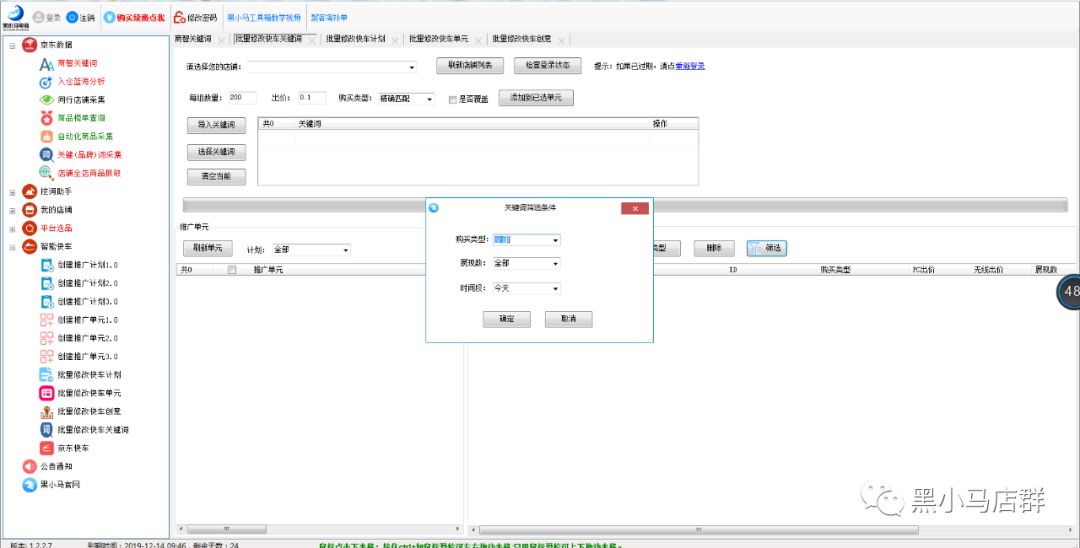The image size is (1080, 548).
Task: Collapse the 京东数据 tree node
Action: click(x=12, y=45)
